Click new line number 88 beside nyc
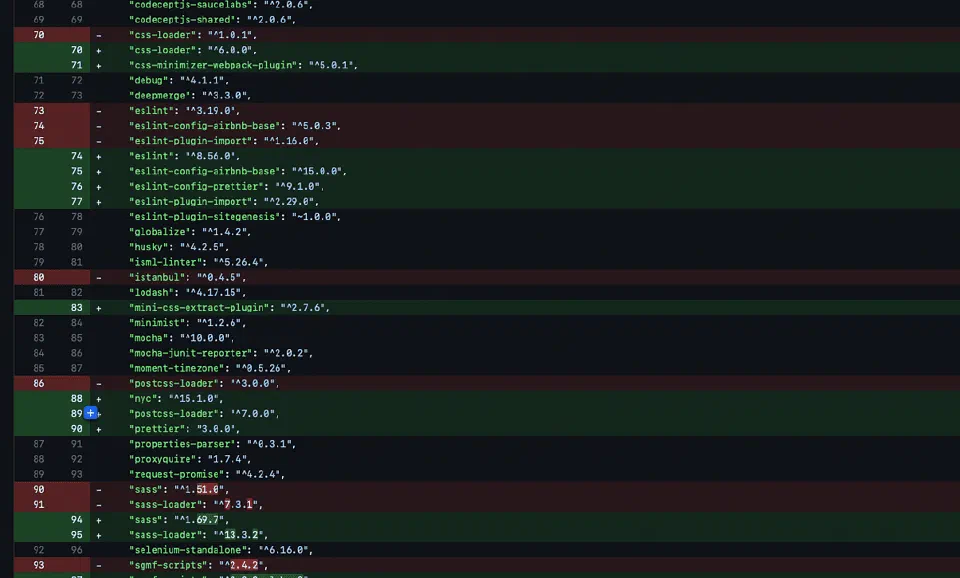 (77, 399)
